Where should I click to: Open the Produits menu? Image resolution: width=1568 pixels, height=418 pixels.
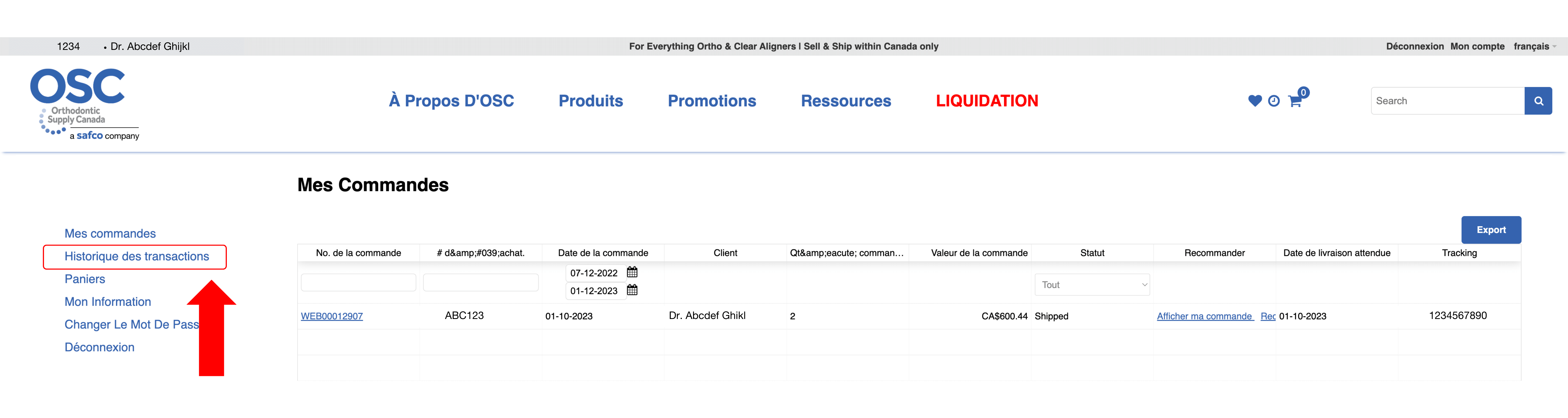tap(590, 101)
